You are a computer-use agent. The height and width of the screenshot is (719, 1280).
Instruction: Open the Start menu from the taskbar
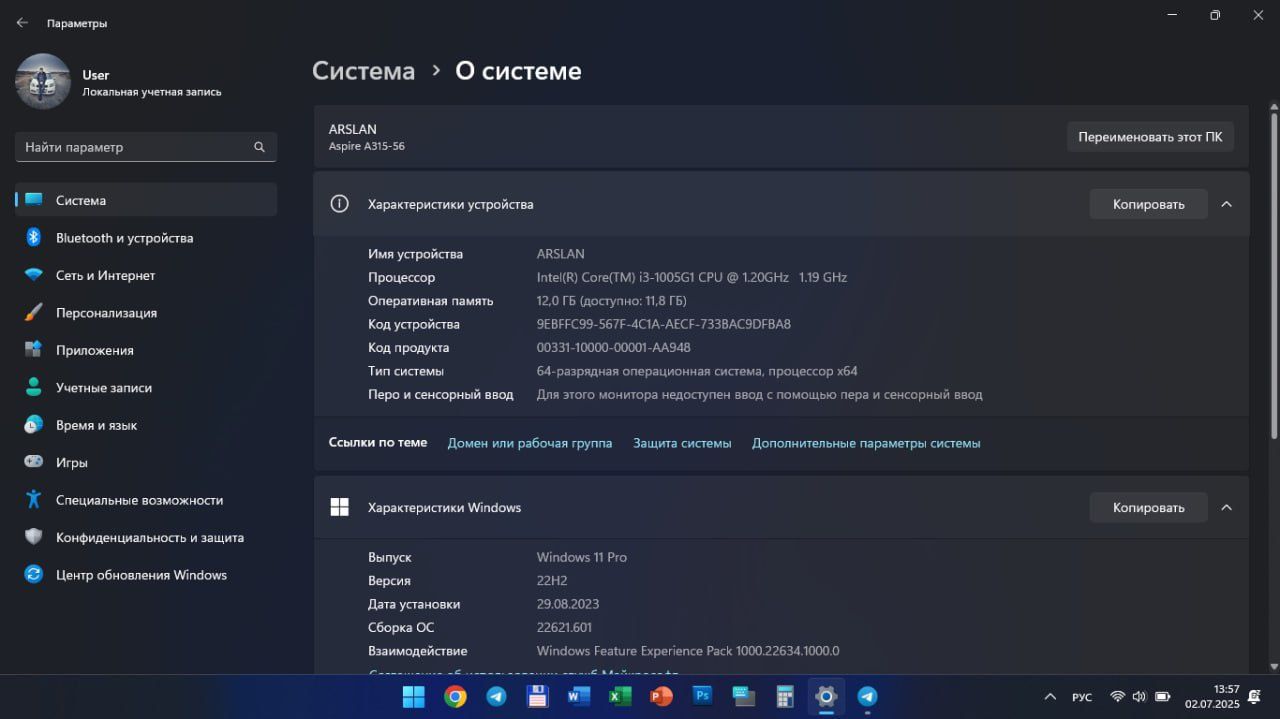coord(413,696)
